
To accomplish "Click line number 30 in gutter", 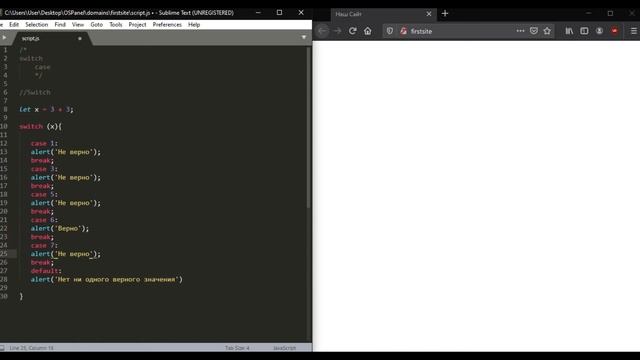I will [x=4, y=296].
